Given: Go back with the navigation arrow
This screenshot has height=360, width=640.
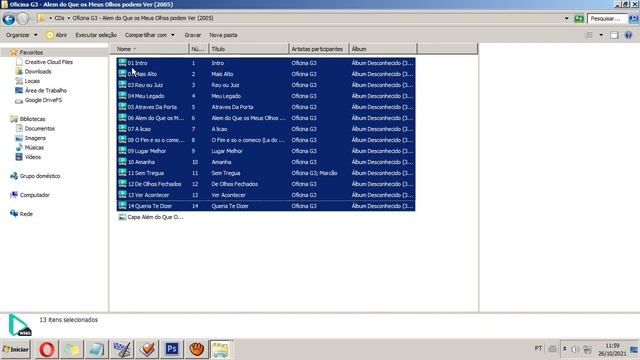Looking at the screenshot, I should tap(8, 18).
